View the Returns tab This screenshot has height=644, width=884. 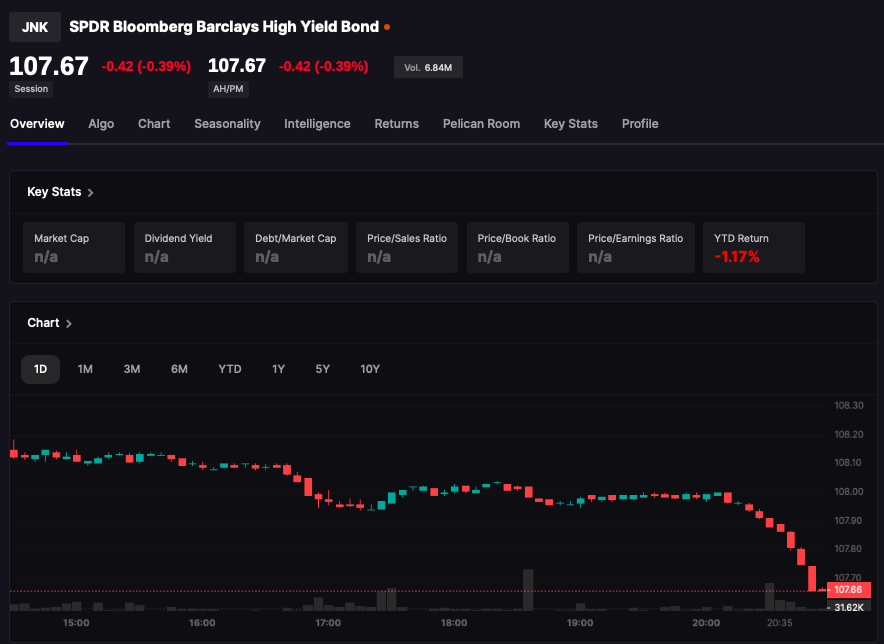tap(397, 124)
